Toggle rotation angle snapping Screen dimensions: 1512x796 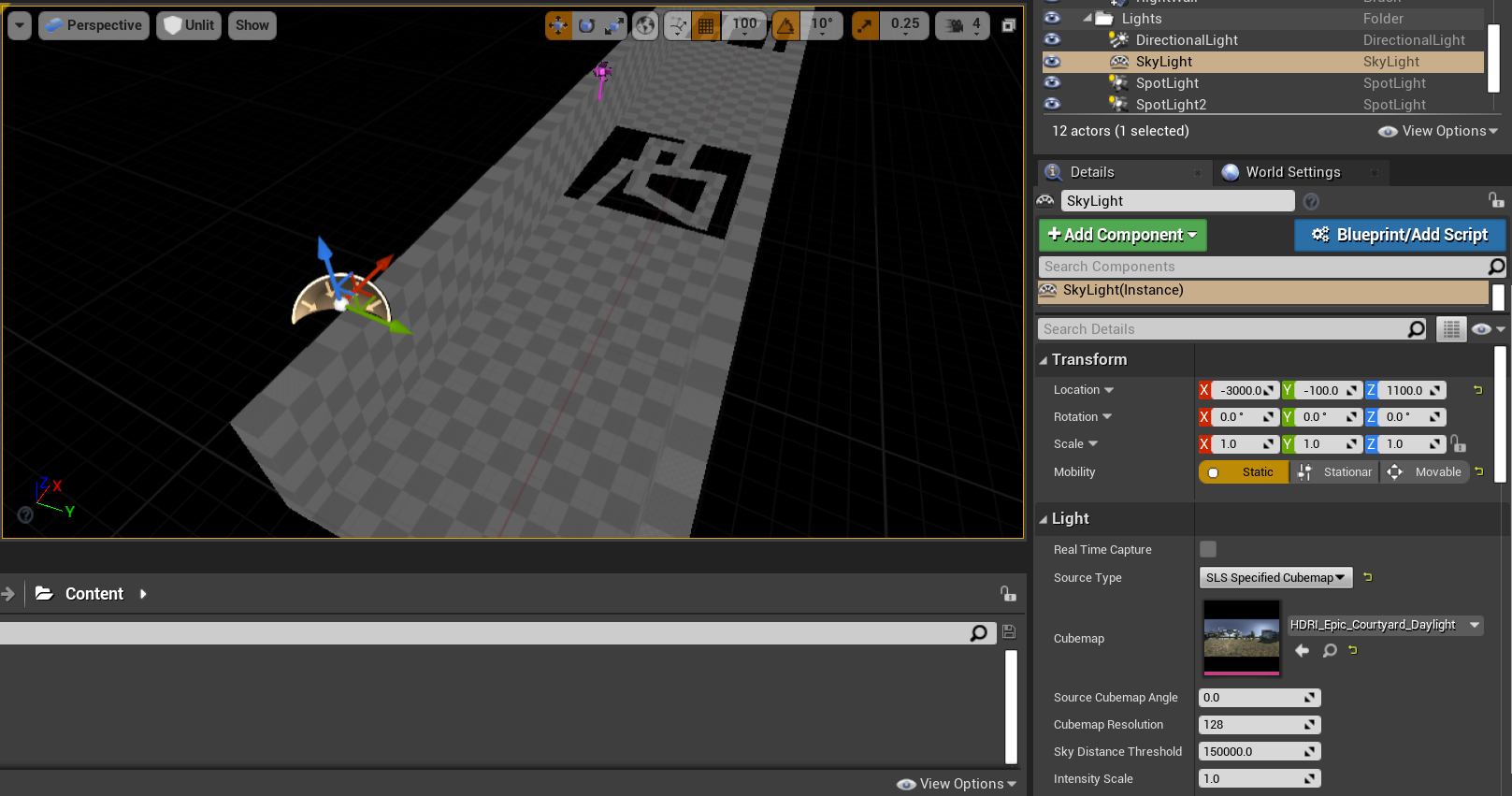pyautogui.click(x=785, y=25)
